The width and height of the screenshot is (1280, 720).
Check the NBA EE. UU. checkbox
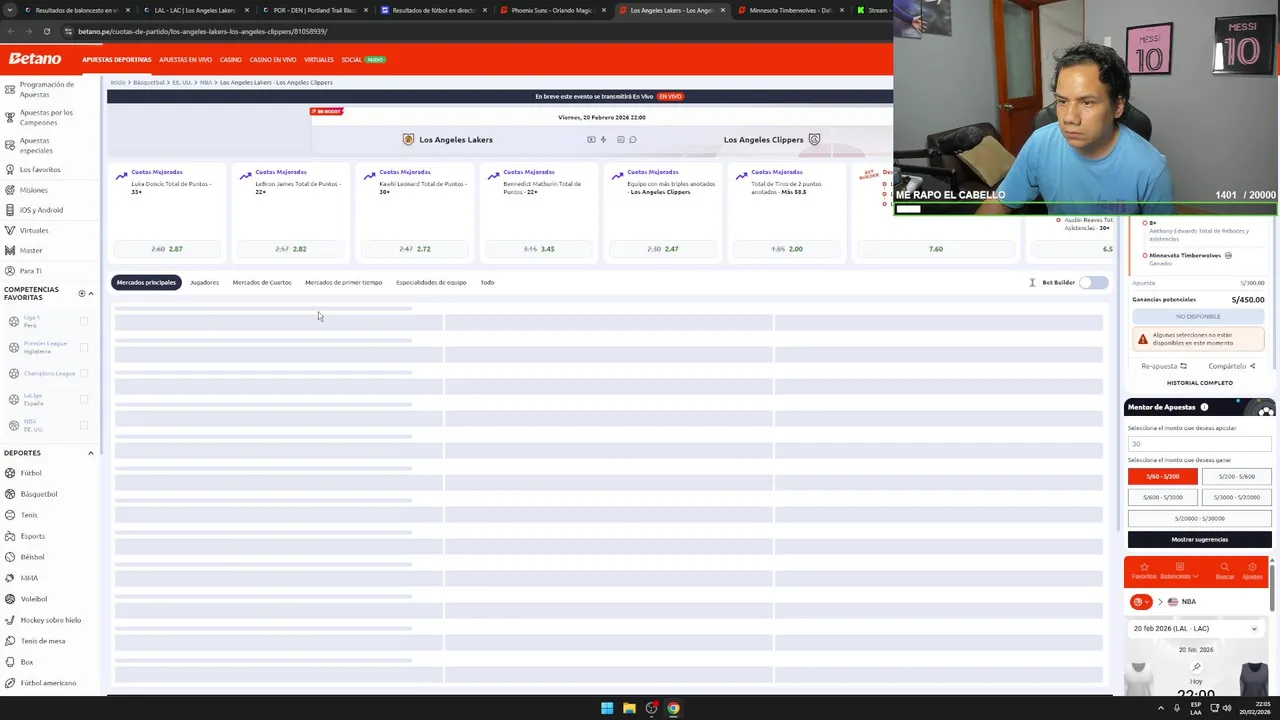(x=84, y=425)
